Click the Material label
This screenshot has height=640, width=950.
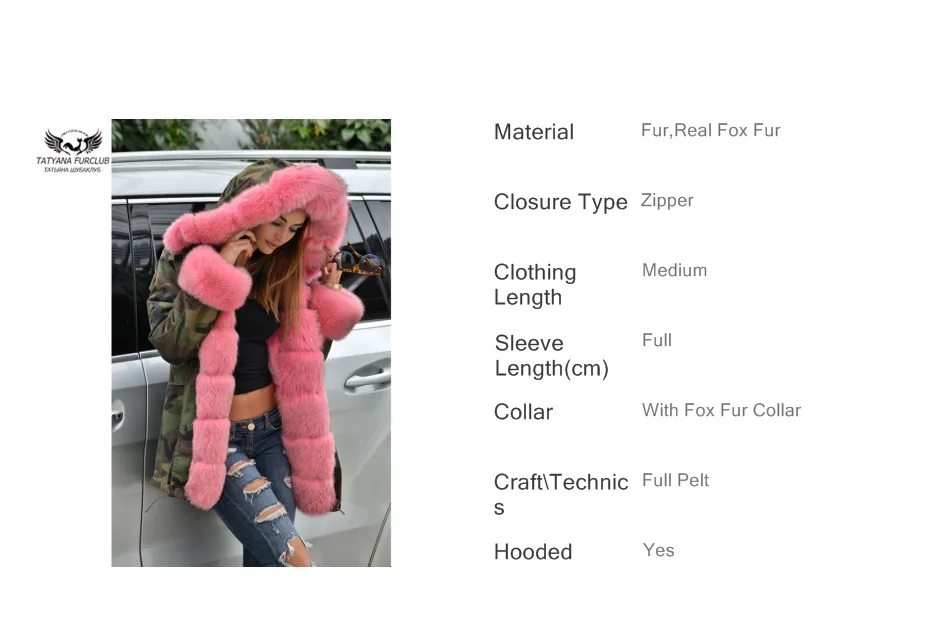533,132
